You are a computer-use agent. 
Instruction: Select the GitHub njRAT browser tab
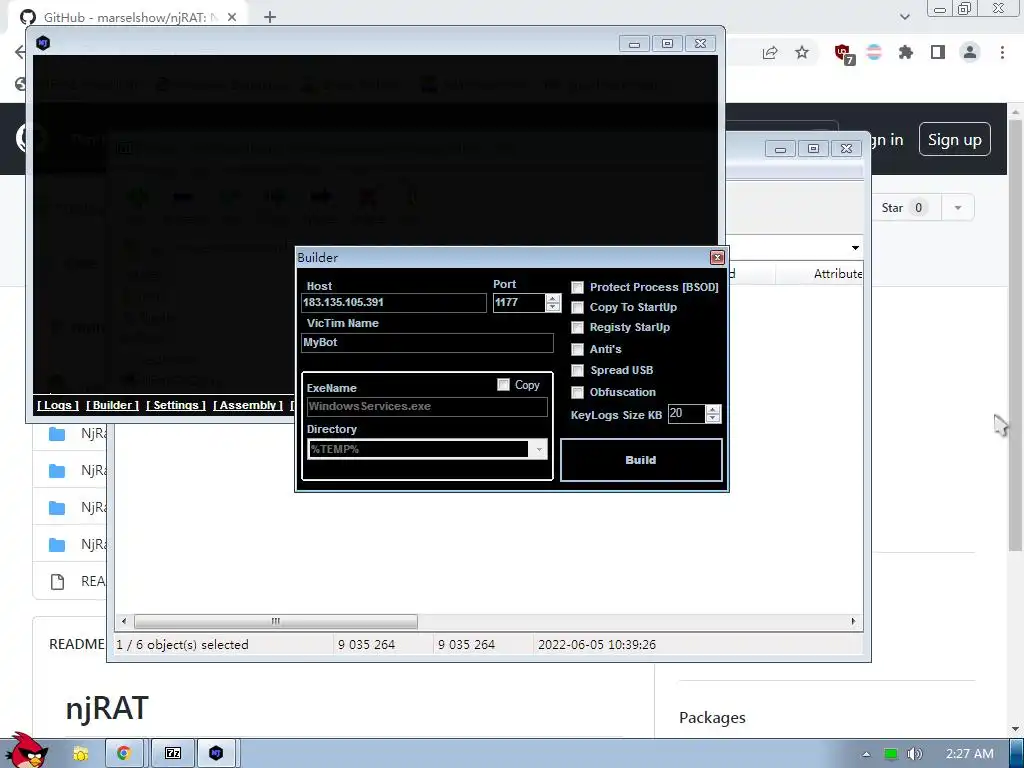129,18
